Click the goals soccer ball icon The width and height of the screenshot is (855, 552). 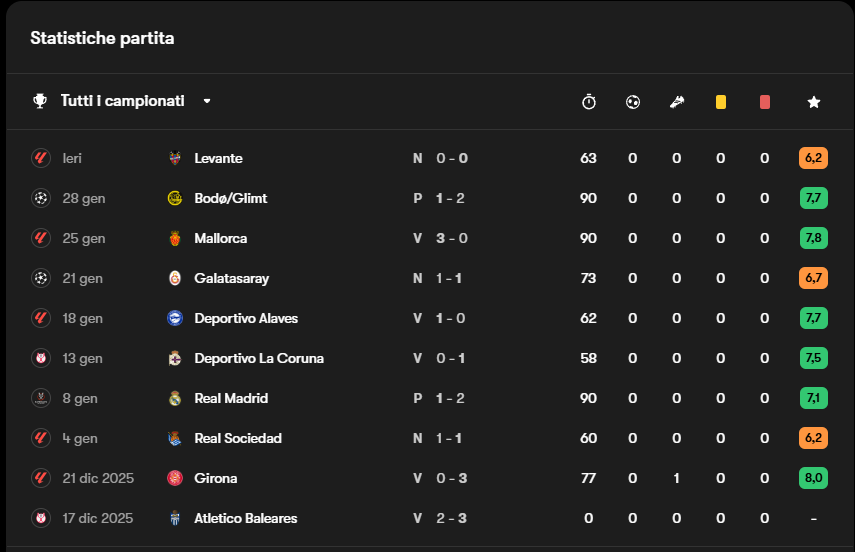pos(633,102)
